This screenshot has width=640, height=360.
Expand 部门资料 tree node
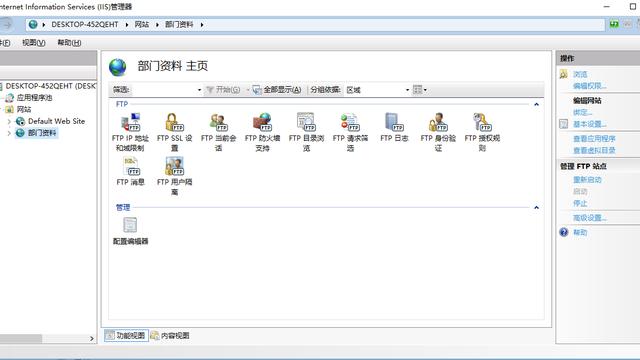tap(9, 133)
